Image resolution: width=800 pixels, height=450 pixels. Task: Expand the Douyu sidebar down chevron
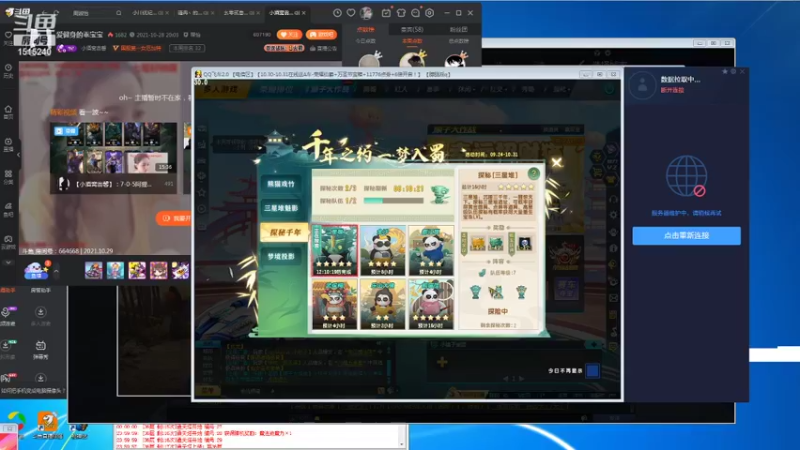click(8, 263)
